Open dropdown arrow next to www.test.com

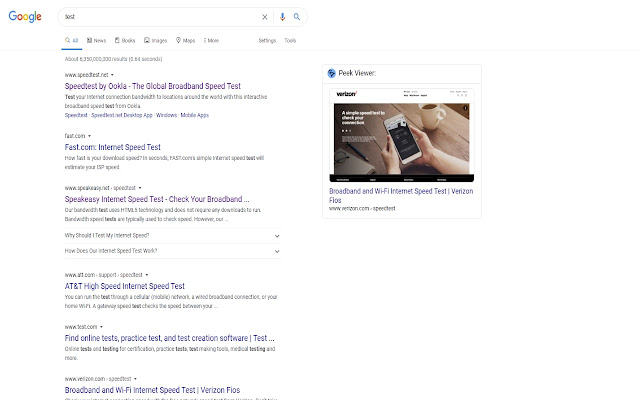(101, 327)
